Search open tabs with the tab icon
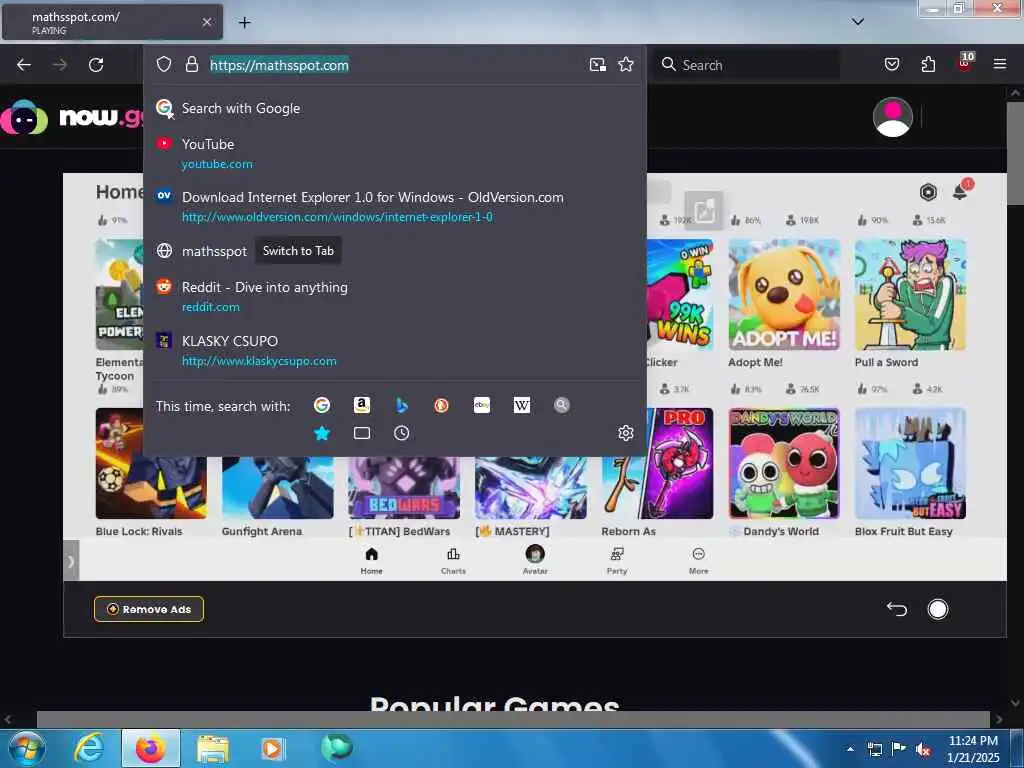 coord(362,433)
